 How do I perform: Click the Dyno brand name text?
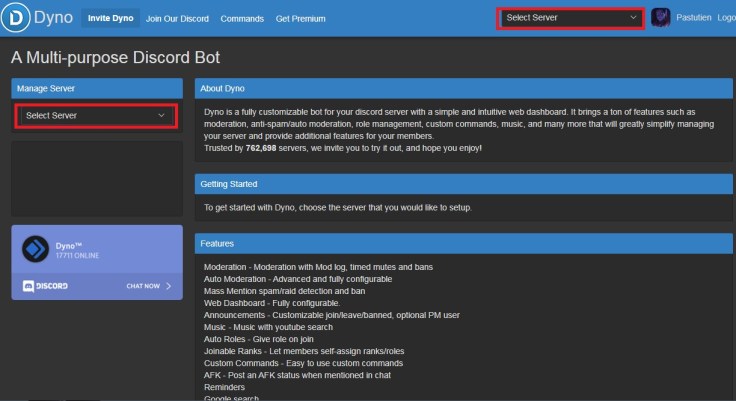pos(54,18)
